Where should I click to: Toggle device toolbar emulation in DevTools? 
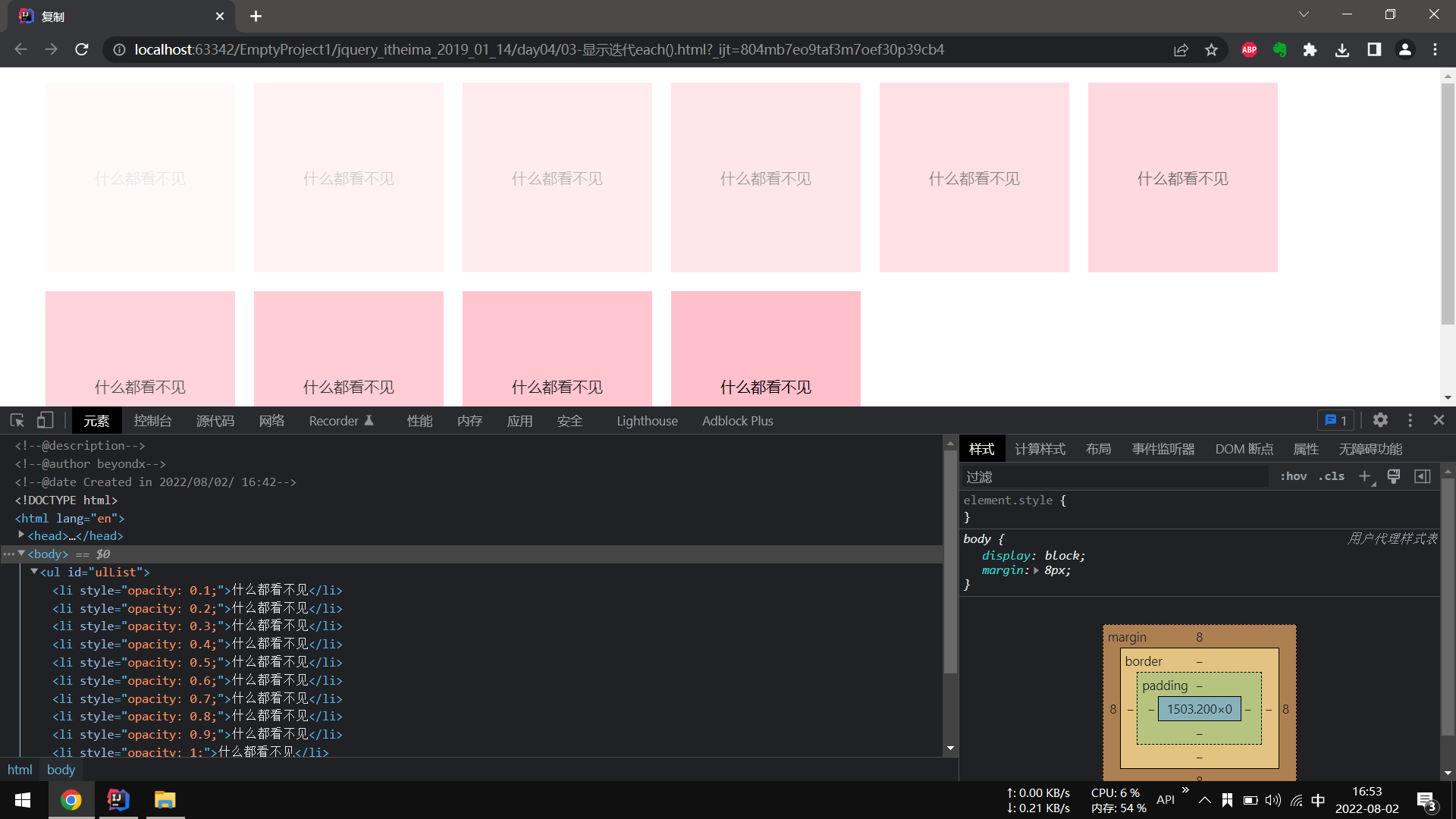click(x=45, y=420)
